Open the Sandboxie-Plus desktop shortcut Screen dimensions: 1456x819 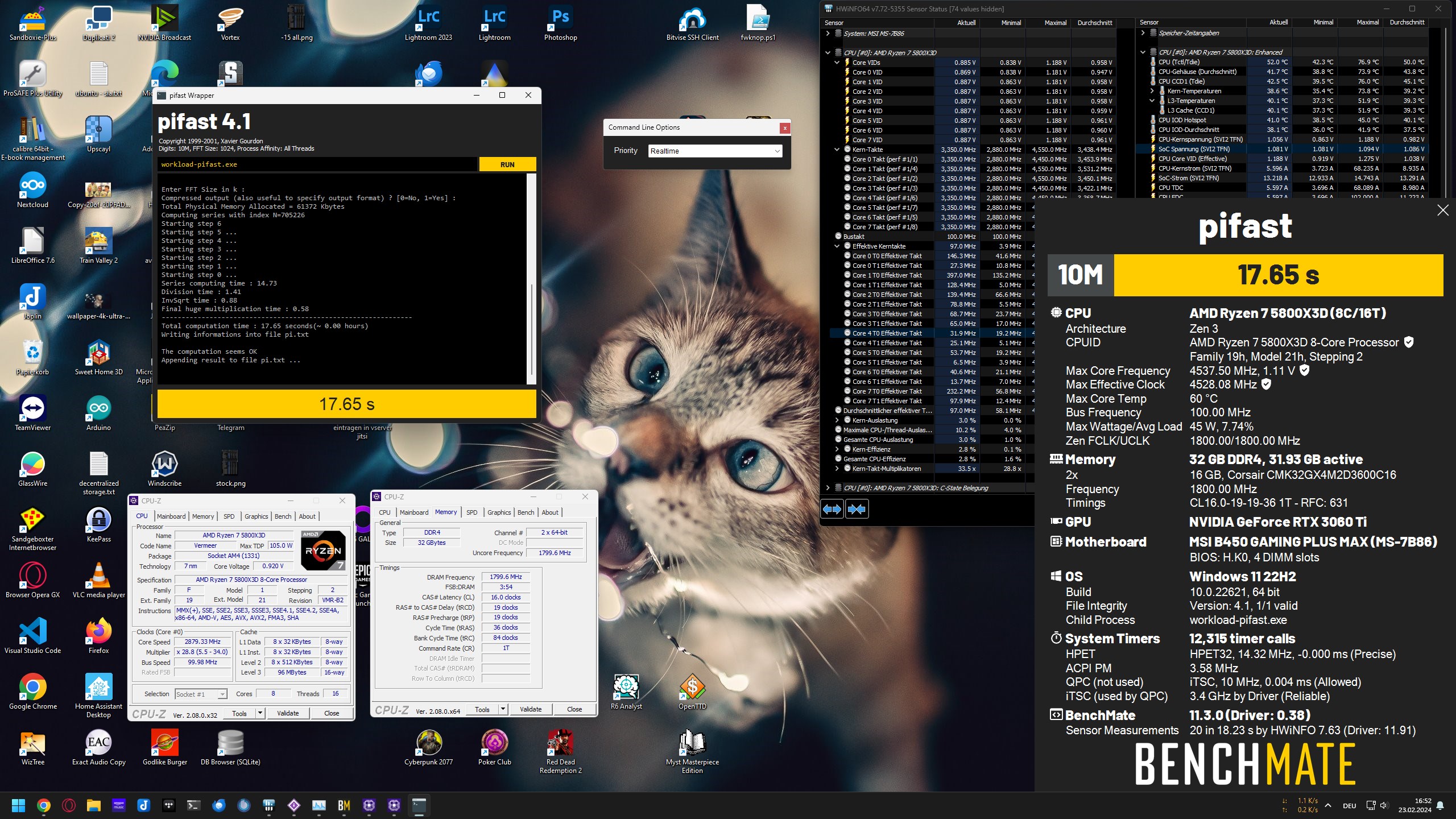click(x=32, y=23)
